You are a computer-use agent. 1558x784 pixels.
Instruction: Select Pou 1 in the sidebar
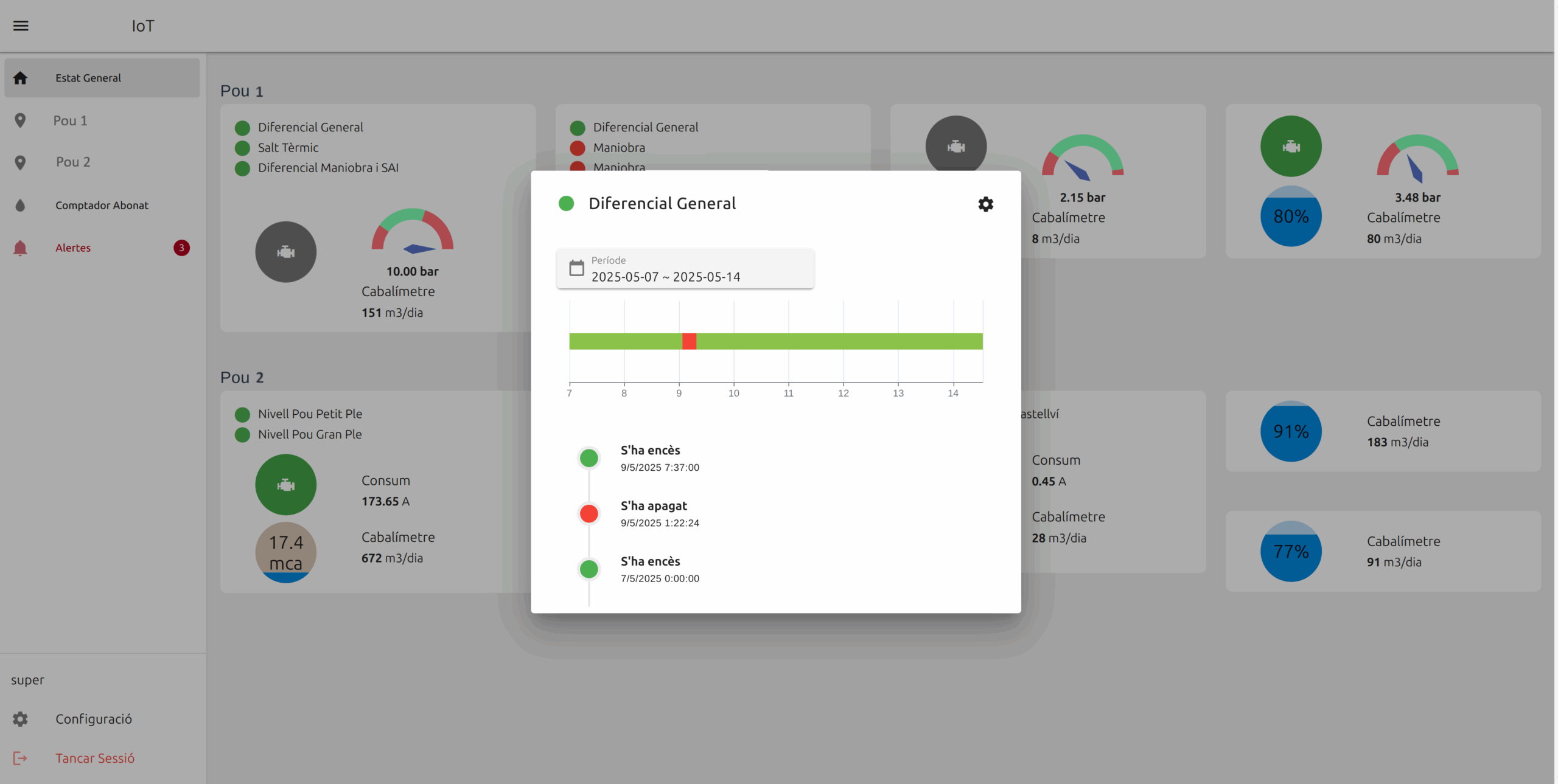pos(70,120)
